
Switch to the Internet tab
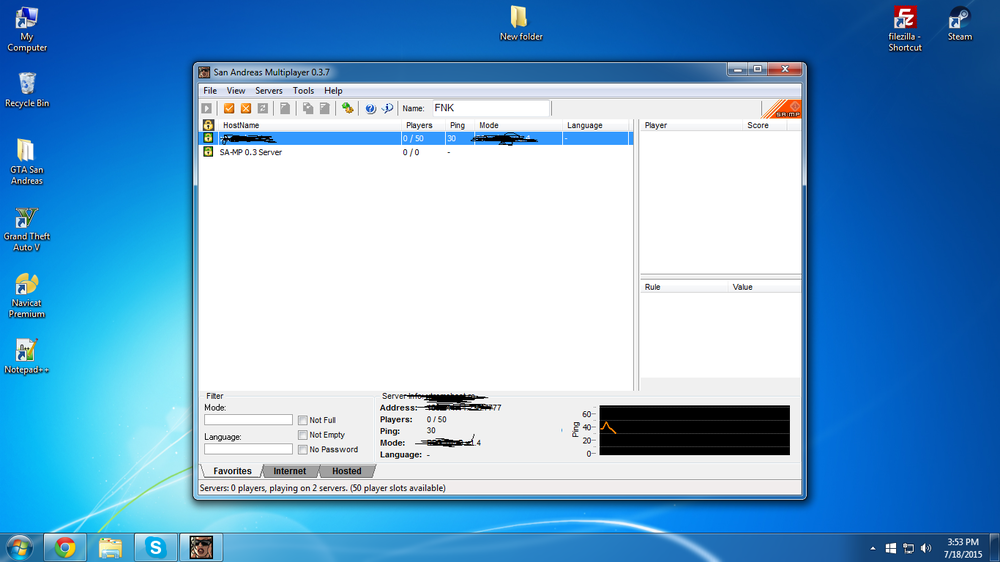[x=290, y=471]
